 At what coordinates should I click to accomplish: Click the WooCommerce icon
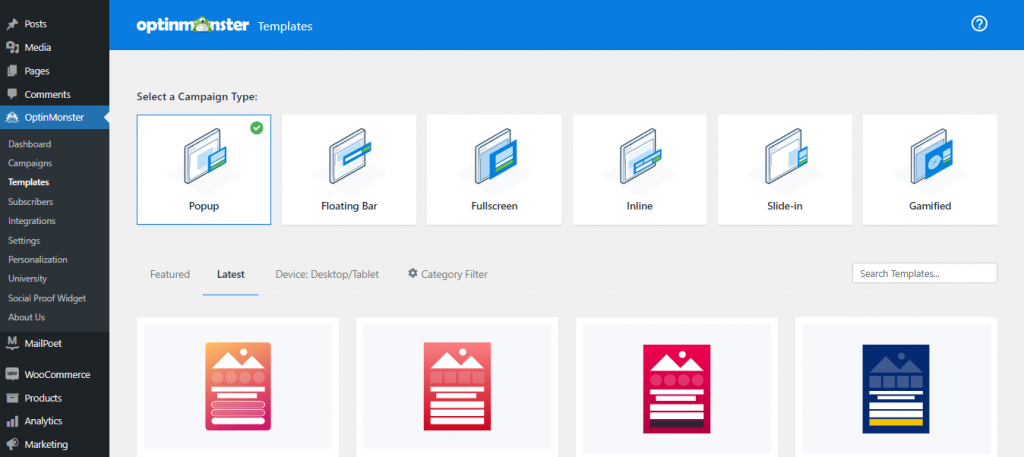(x=12, y=375)
